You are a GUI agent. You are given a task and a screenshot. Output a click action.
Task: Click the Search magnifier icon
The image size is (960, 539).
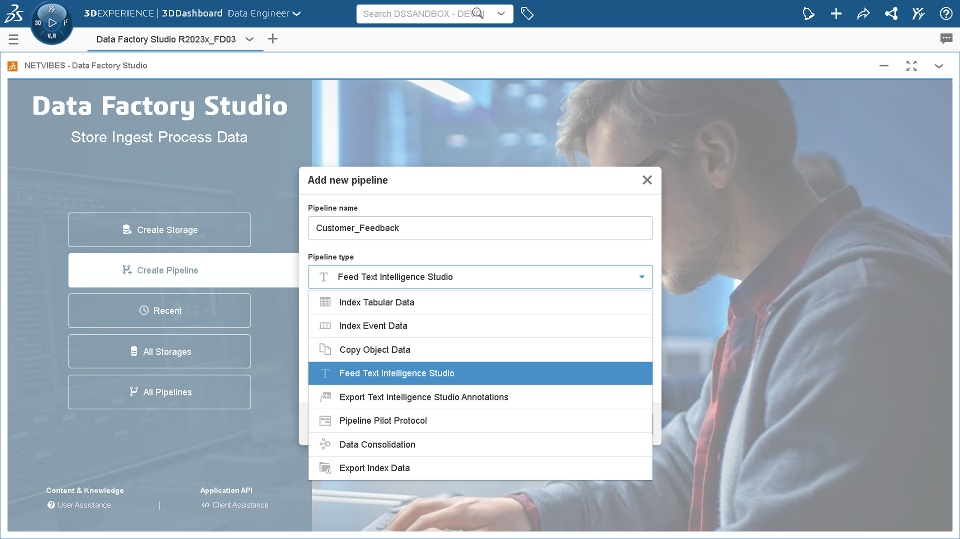(479, 13)
